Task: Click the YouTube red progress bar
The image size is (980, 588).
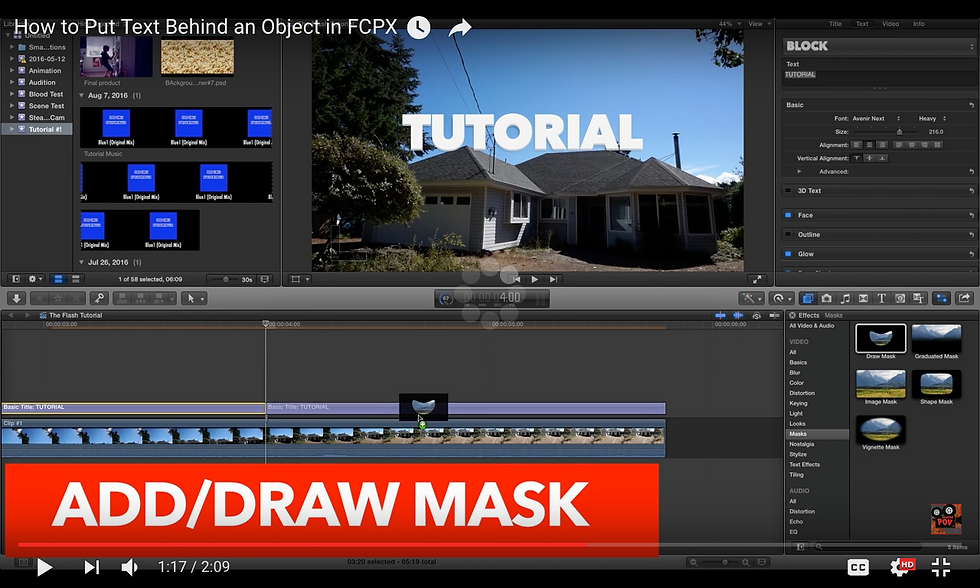Action: pos(302,546)
